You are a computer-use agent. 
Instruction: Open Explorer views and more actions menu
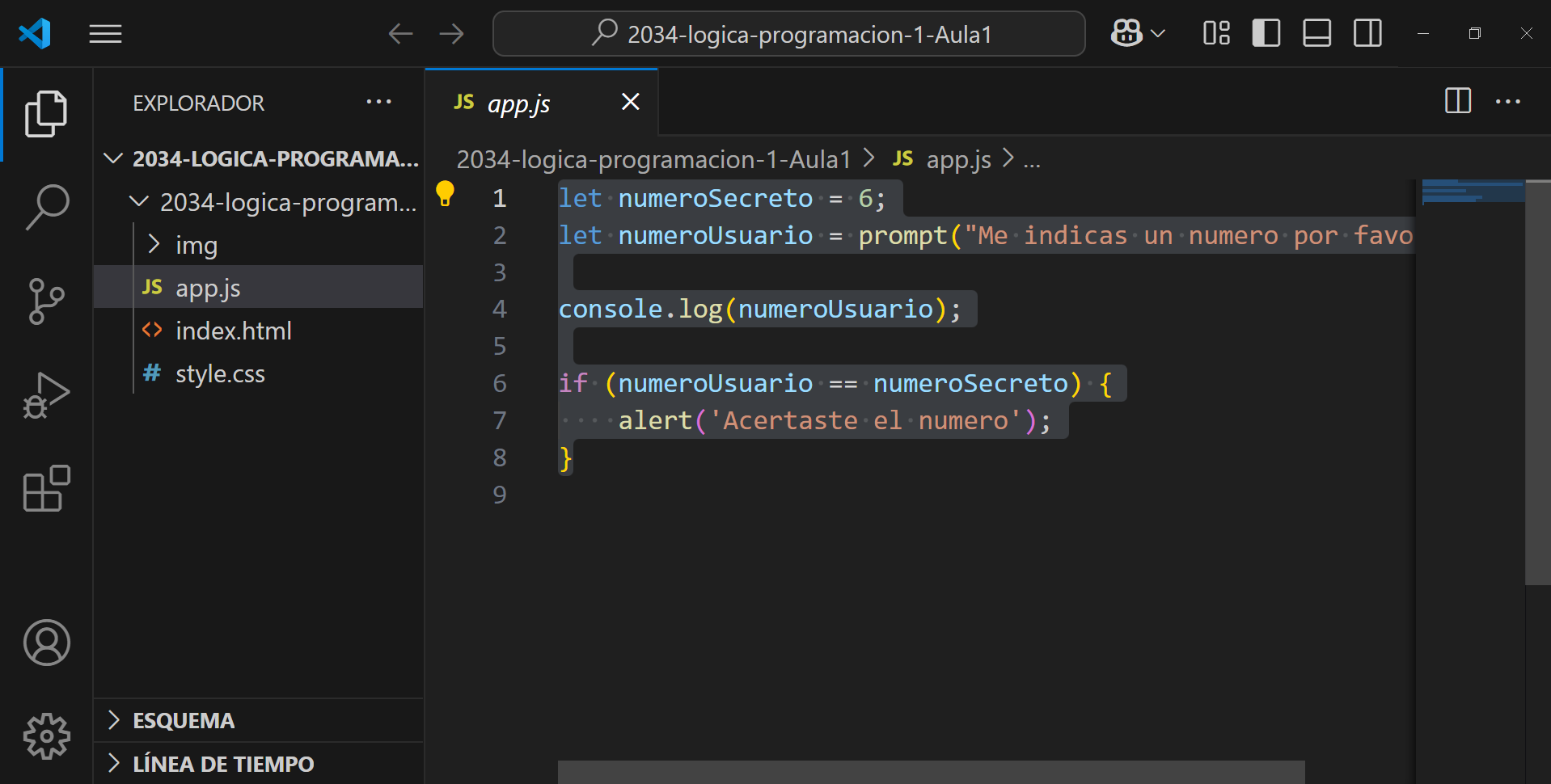378,102
